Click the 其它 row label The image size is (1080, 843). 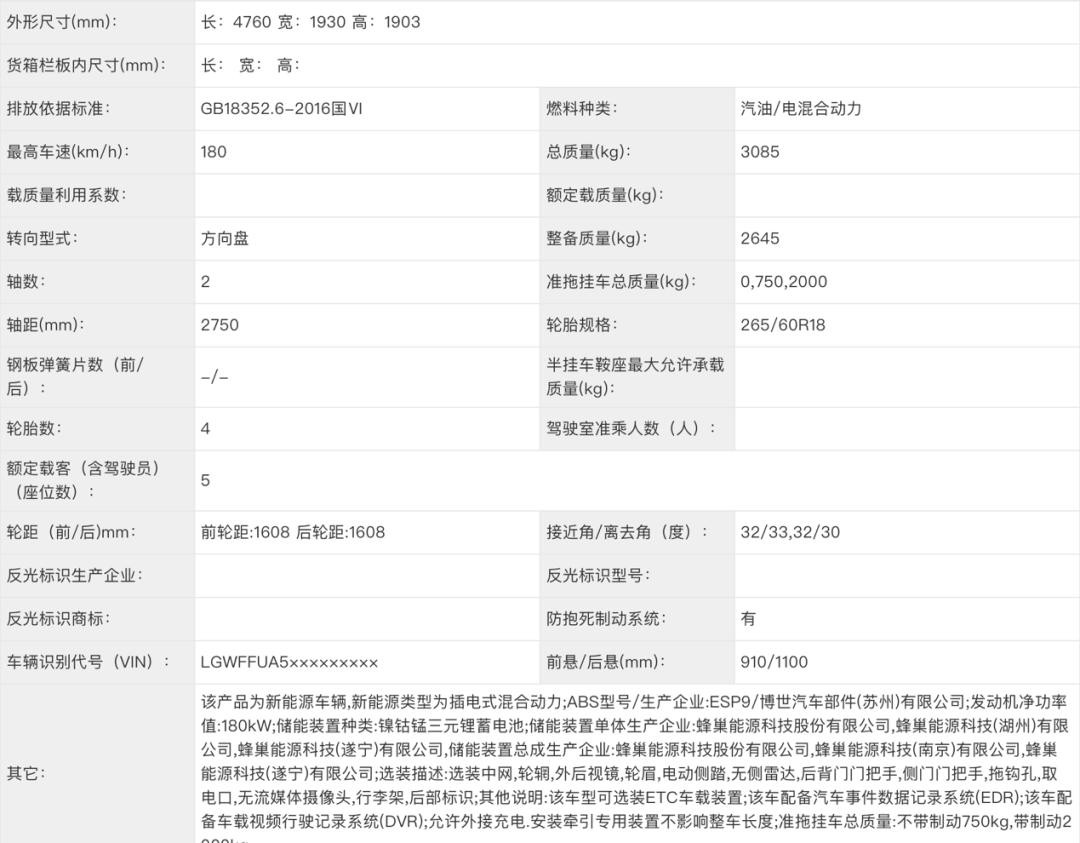(x=26, y=773)
